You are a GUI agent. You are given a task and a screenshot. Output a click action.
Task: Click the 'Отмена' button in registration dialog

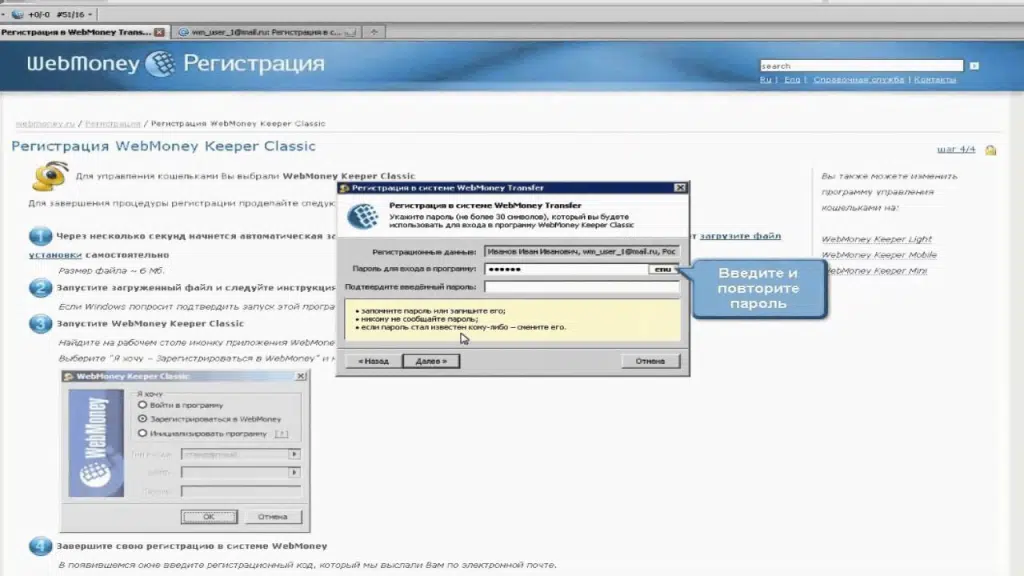(x=650, y=361)
